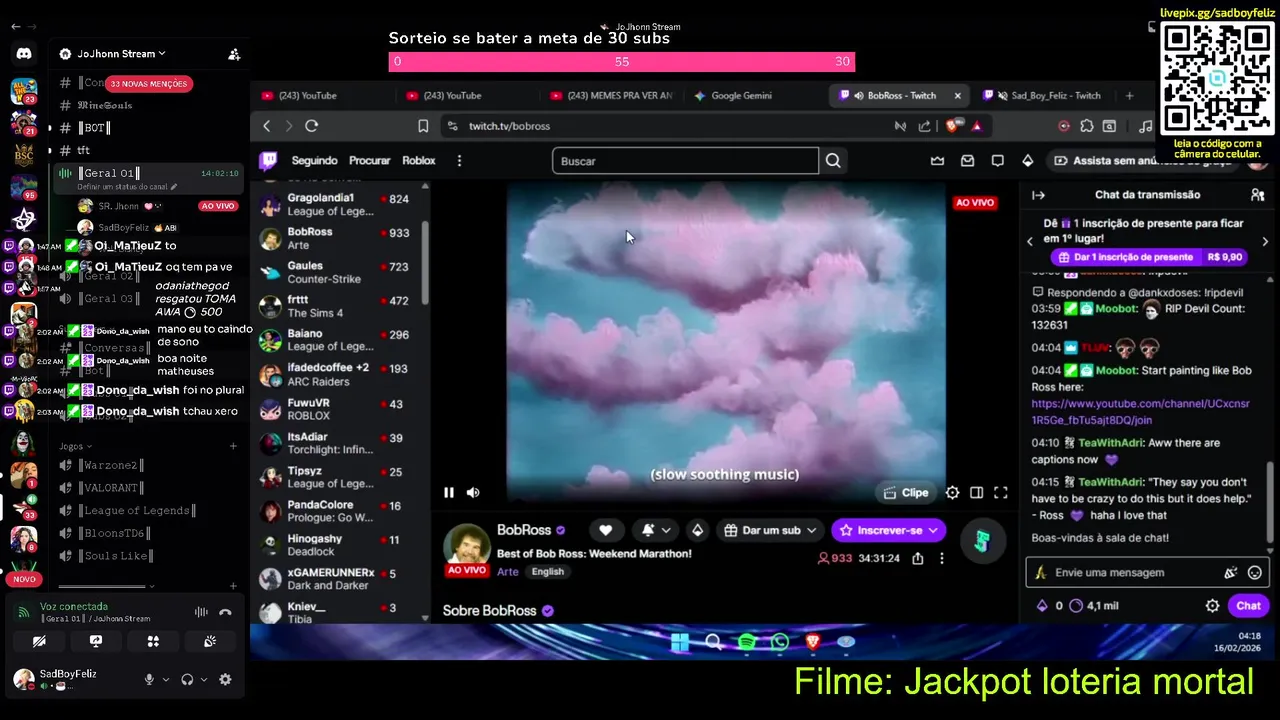Image resolution: width=1280 pixels, height=720 pixels.
Task: Click the Brave Shields lion icon
Action: [951, 126]
